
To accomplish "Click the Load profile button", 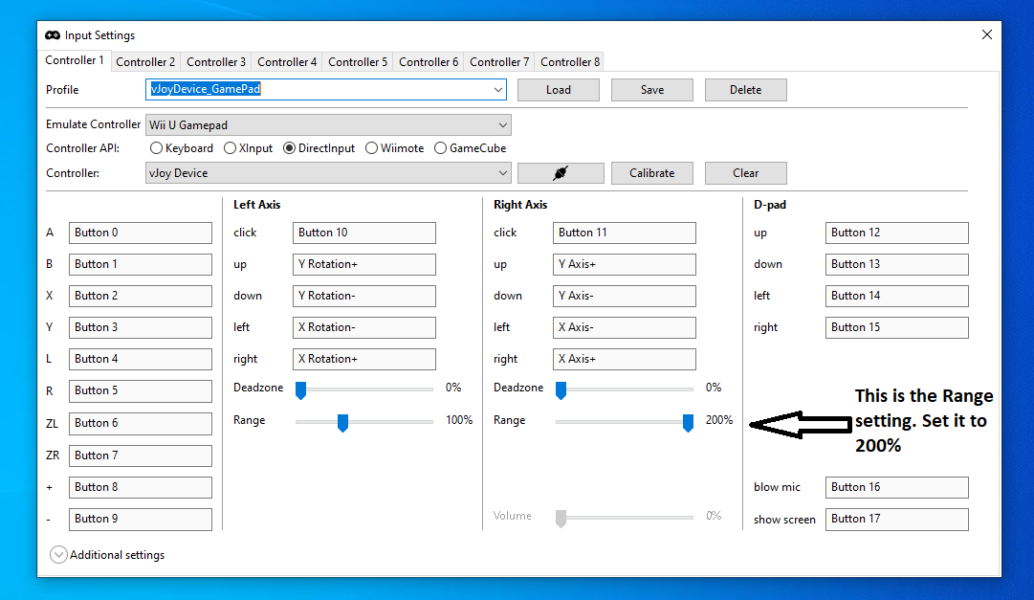I will click(x=559, y=90).
